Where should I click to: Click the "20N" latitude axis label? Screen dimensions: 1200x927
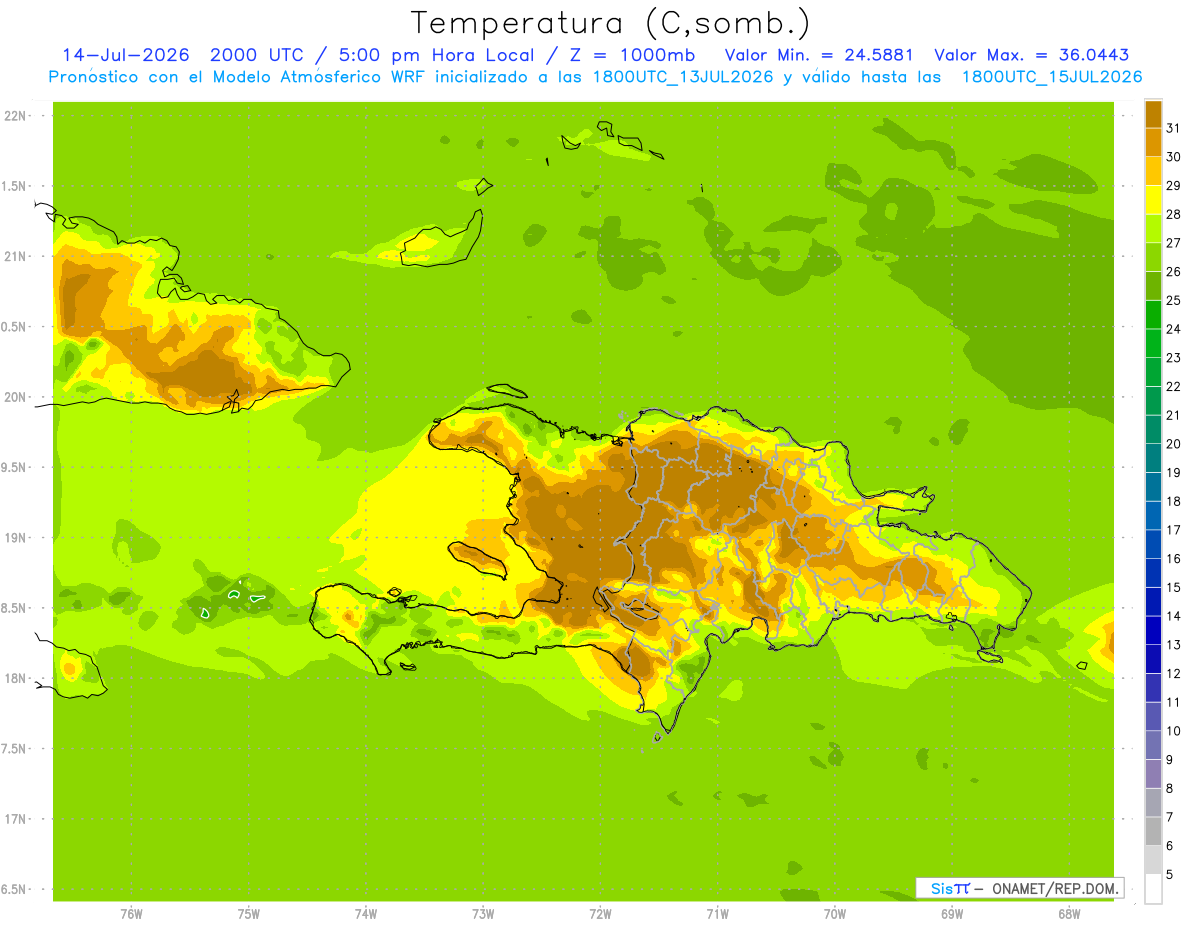coord(14,397)
